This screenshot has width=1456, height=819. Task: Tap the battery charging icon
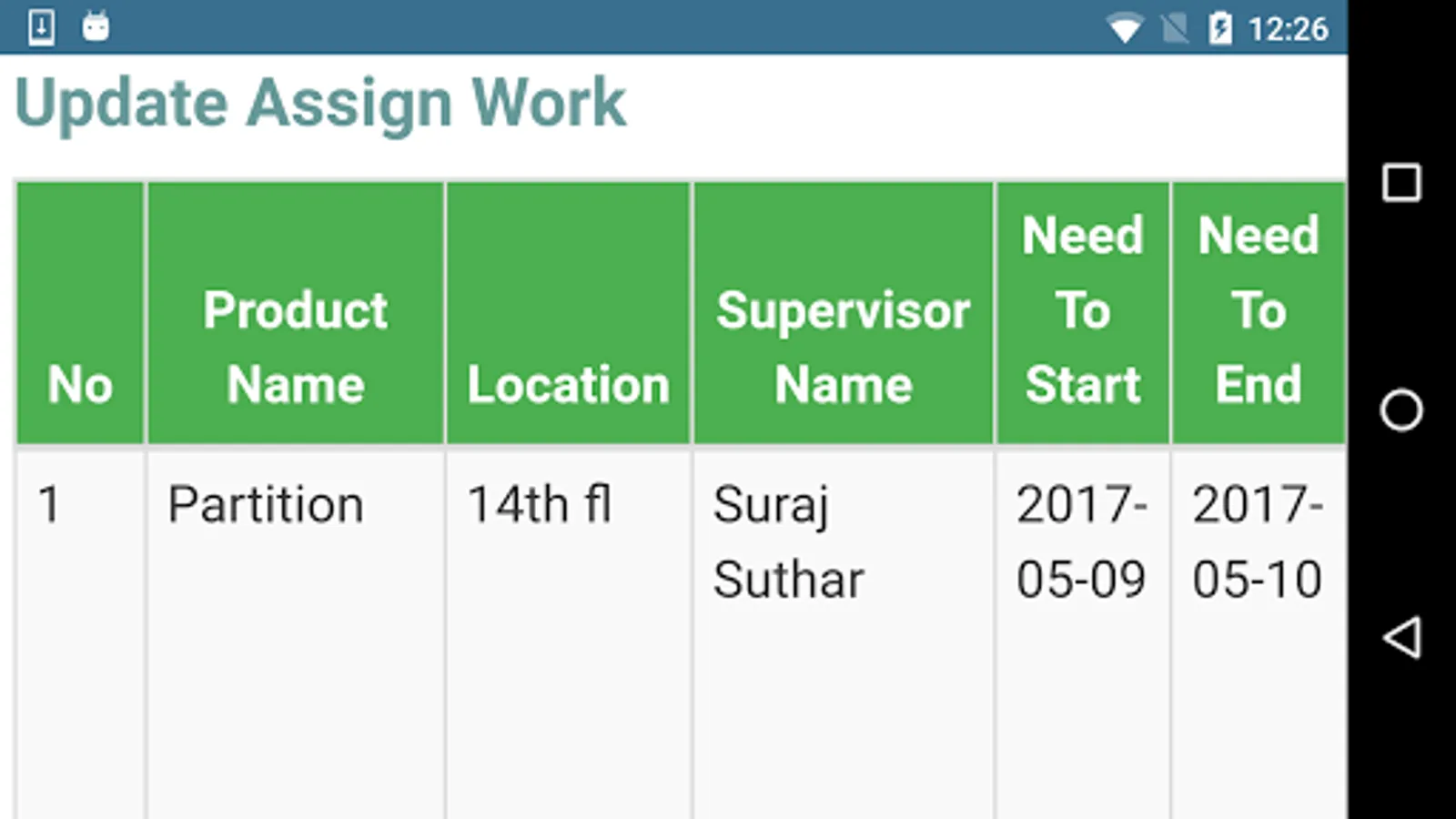[x=1220, y=28]
